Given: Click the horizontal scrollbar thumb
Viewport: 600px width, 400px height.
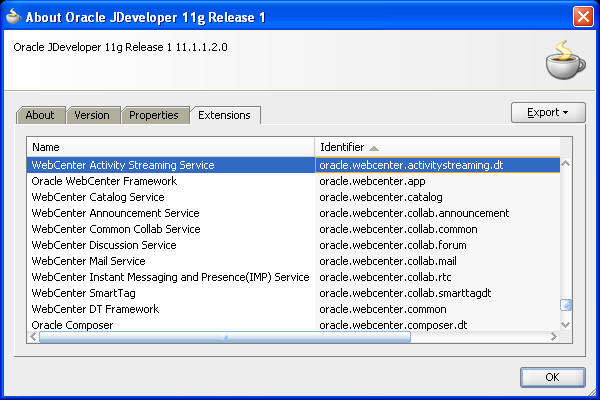Looking at the screenshot, I should click(x=225, y=337).
